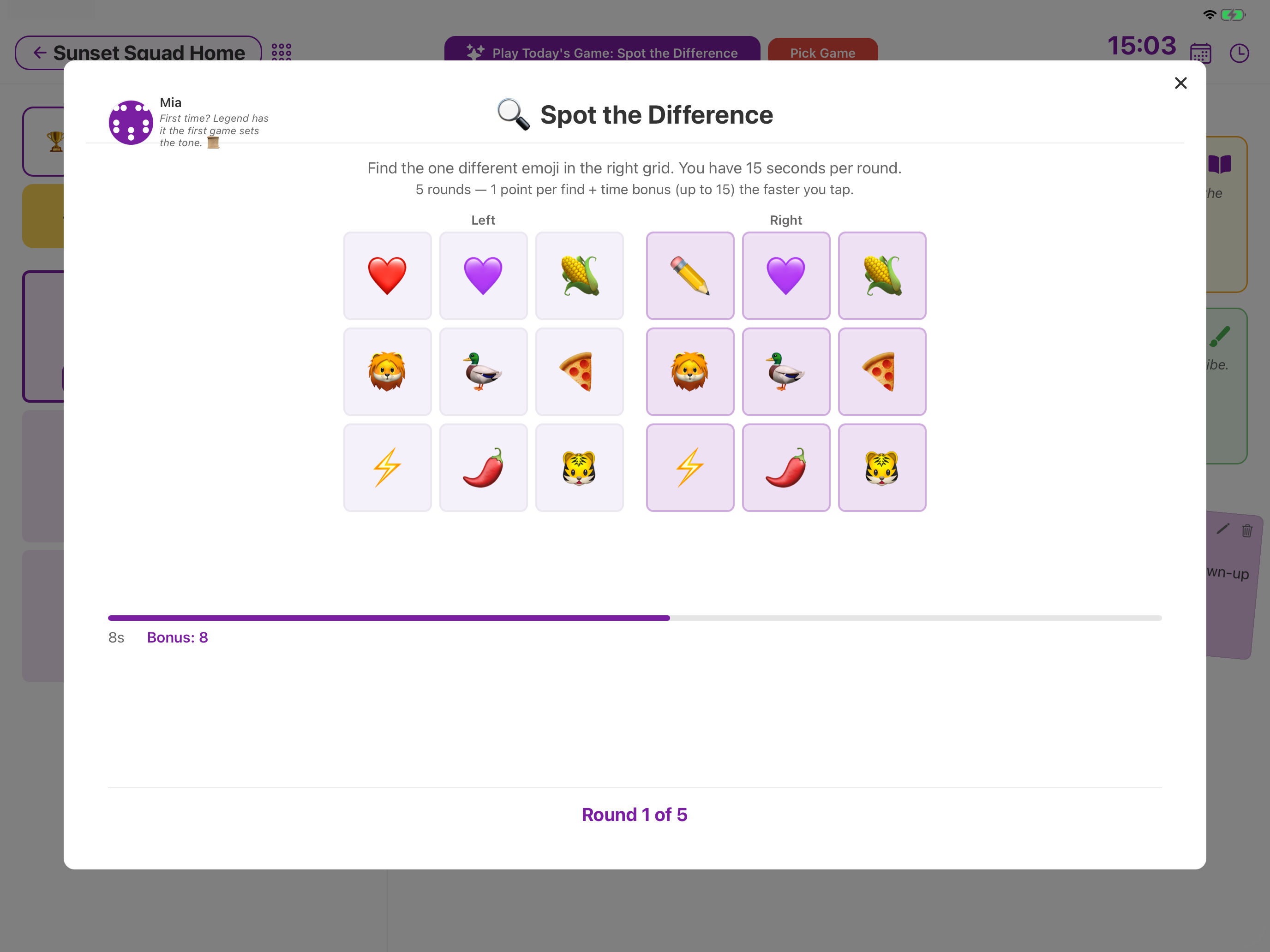Tap the purple heart tile in the Right grid
Image resolution: width=1270 pixels, height=952 pixels.
tap(786, 275)
